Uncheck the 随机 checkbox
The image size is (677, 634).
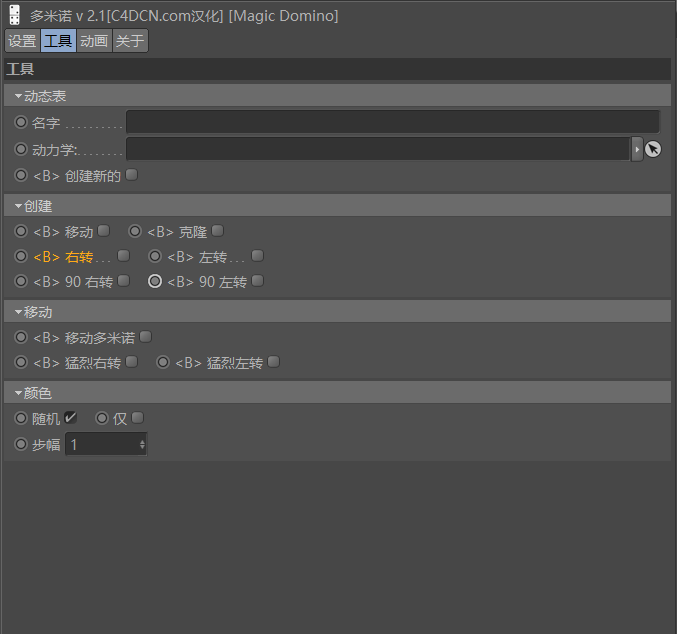70,418
